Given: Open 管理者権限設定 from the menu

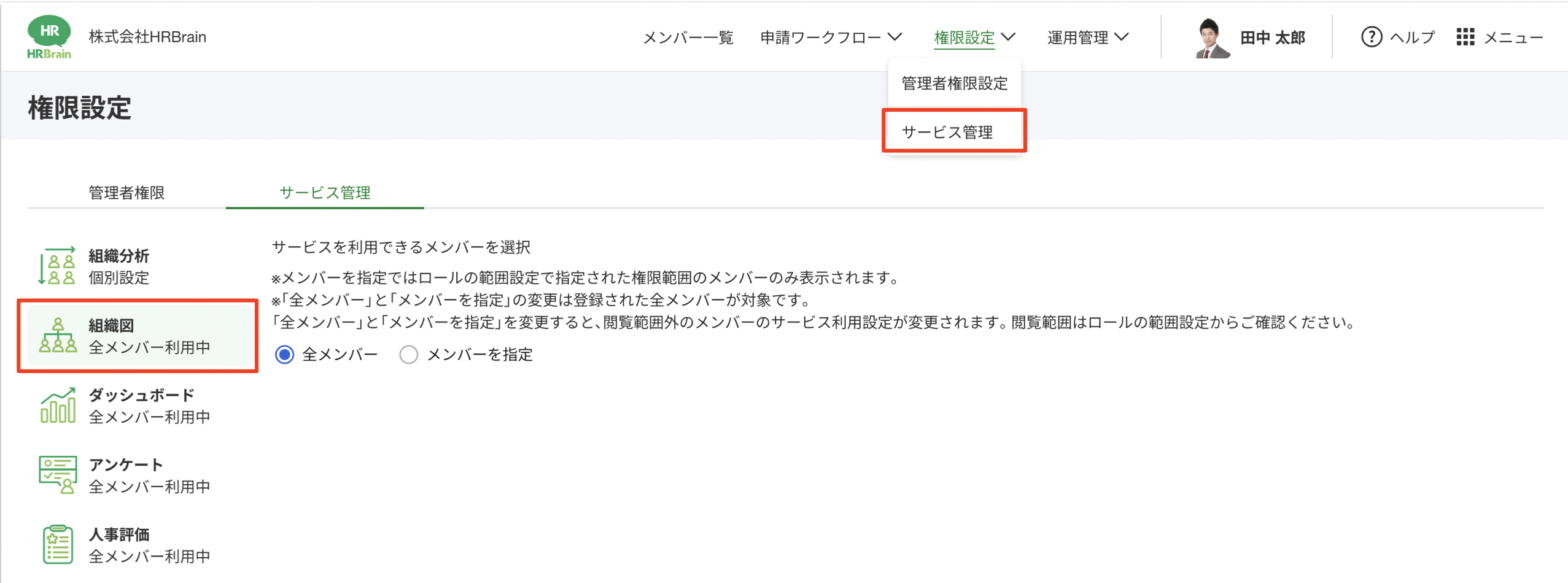Looking at the screenshot, I should tap(952, 83).
